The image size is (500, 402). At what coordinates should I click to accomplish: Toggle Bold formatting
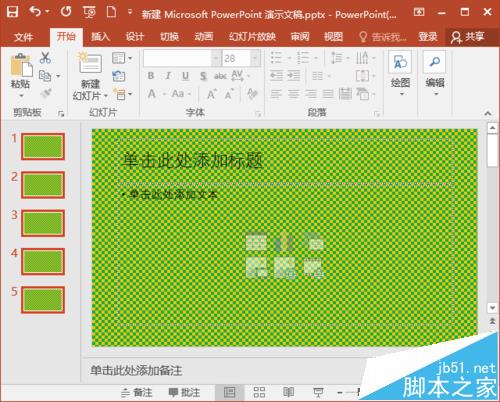[151, 76]
